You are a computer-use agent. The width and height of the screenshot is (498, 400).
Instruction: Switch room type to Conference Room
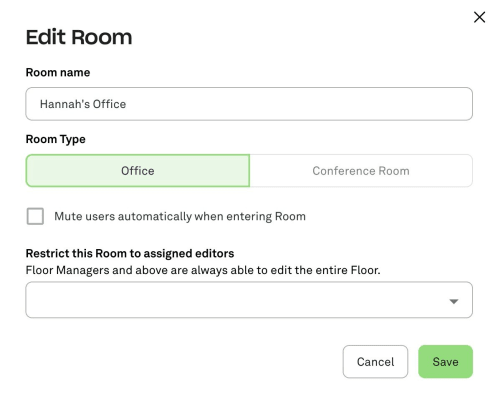(x=361, y=171)
